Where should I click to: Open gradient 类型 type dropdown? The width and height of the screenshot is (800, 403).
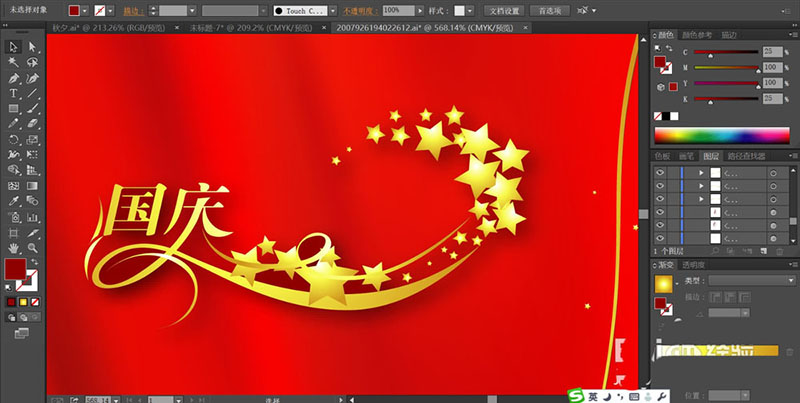(752, 281)
